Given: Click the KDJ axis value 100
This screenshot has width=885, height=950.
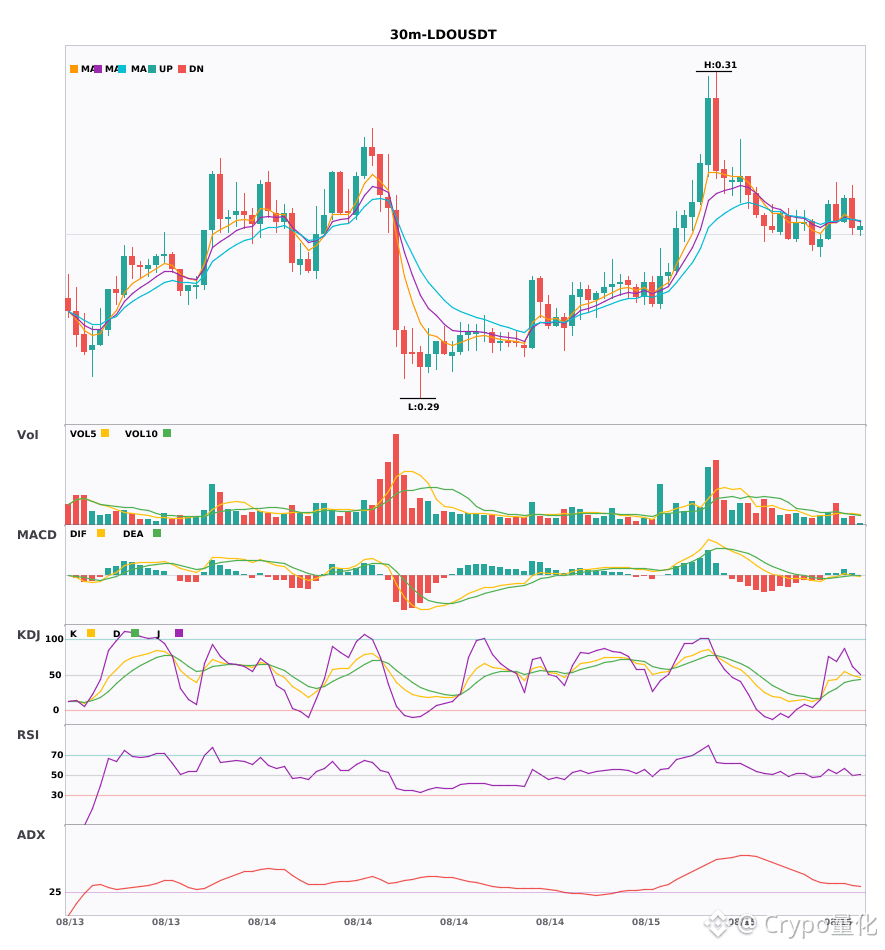Looking at the screenshot, I should (x=55, y=639).
